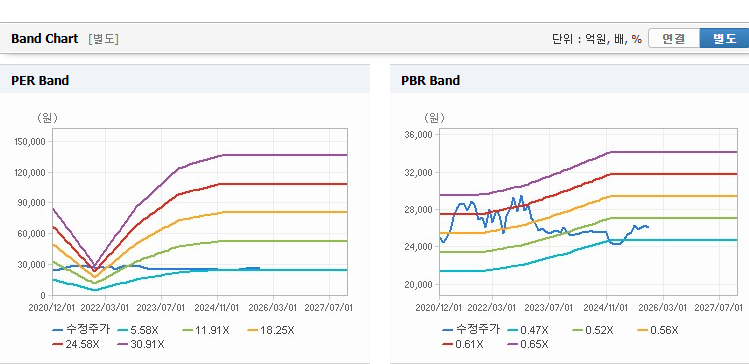Screen dimensions: 749x364
Task: Toggle 0.65X legend series
Action: (x=528, y=344)
